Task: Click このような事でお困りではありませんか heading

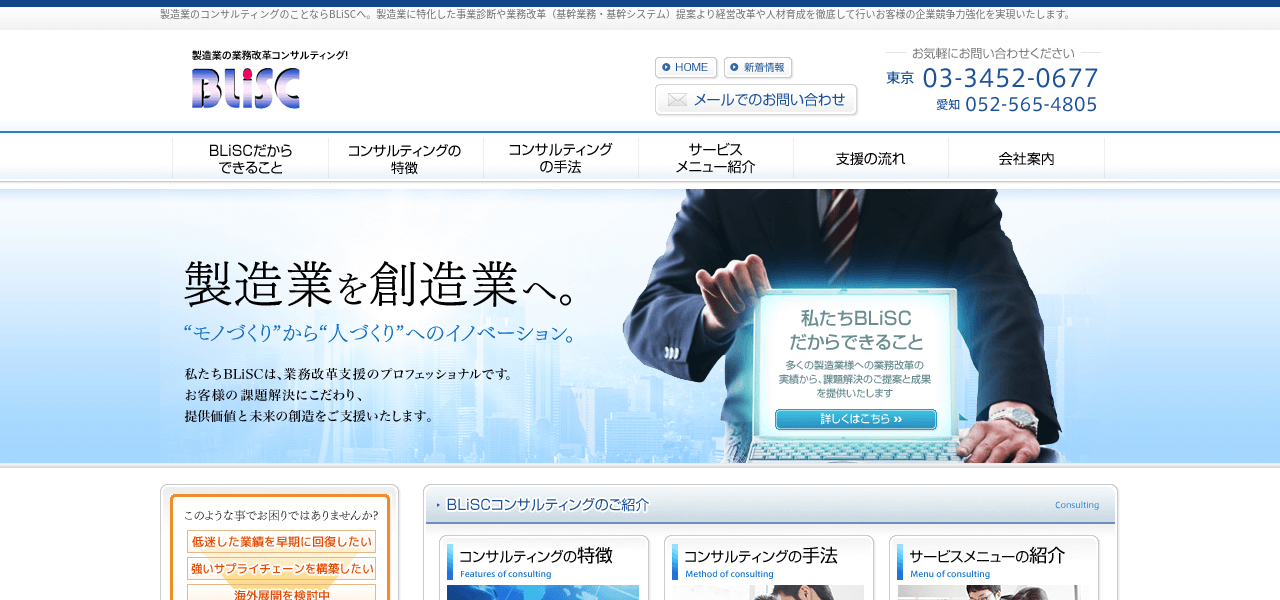Action: [281, 515]
